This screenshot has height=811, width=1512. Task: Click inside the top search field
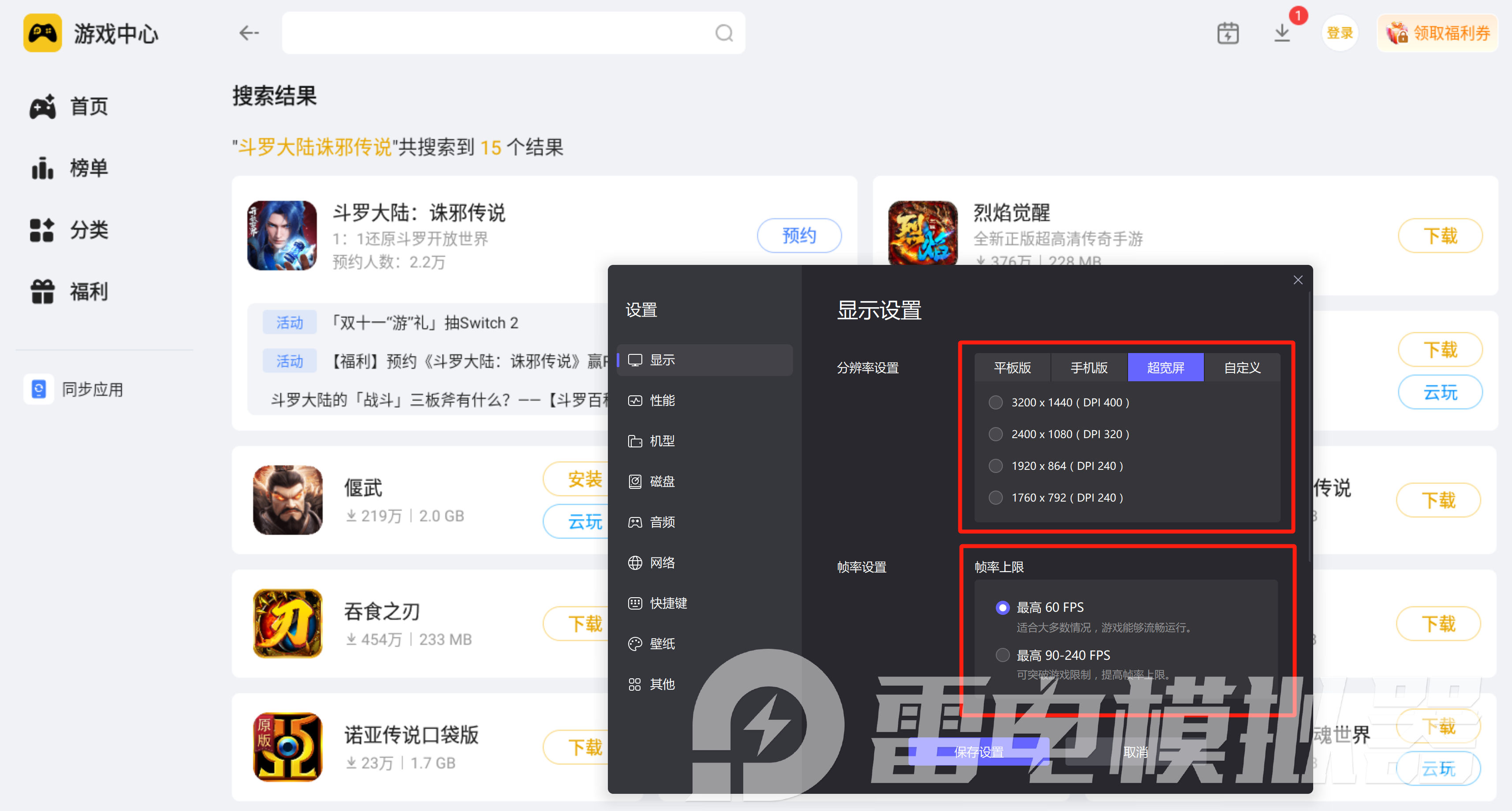point(505,33)
